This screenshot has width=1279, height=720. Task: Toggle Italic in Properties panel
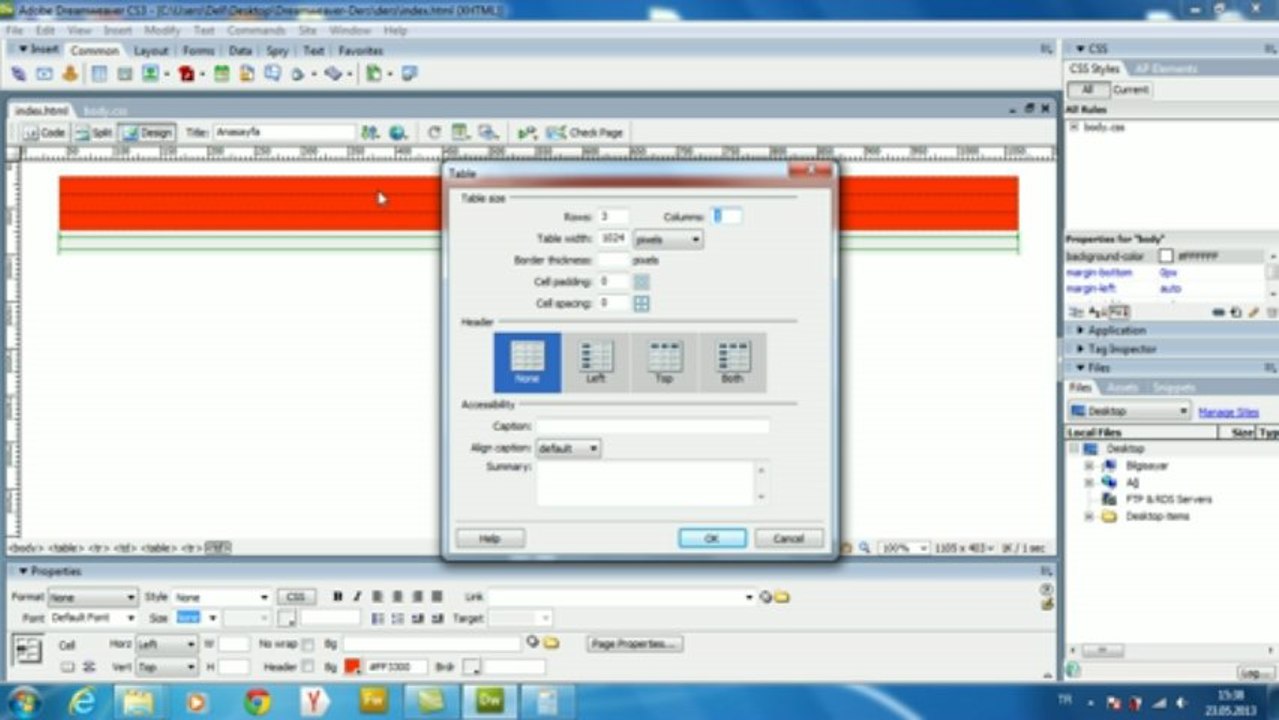(x=356, y=597)
